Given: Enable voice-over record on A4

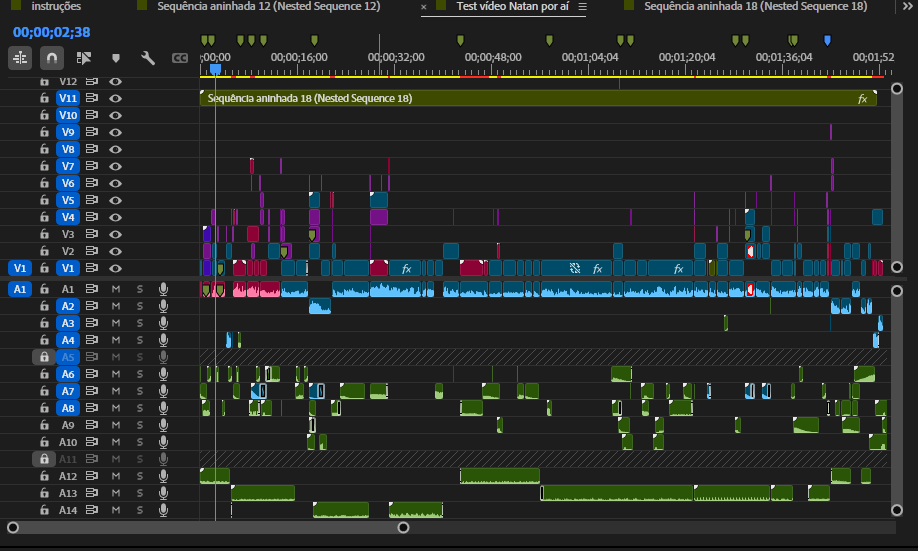Looking at the screenshot, I should pyautogui.click(x=163, y=340).
